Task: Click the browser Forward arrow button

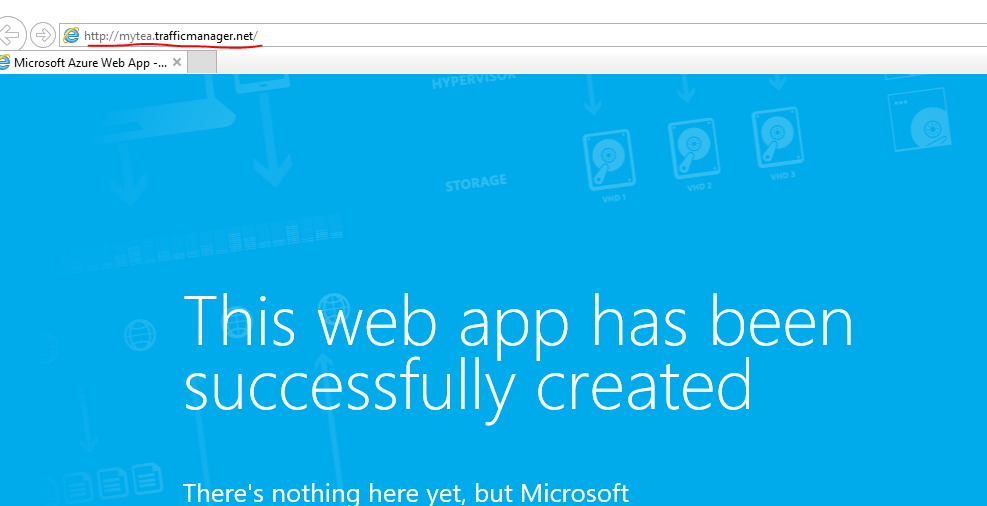Action: 42,35
